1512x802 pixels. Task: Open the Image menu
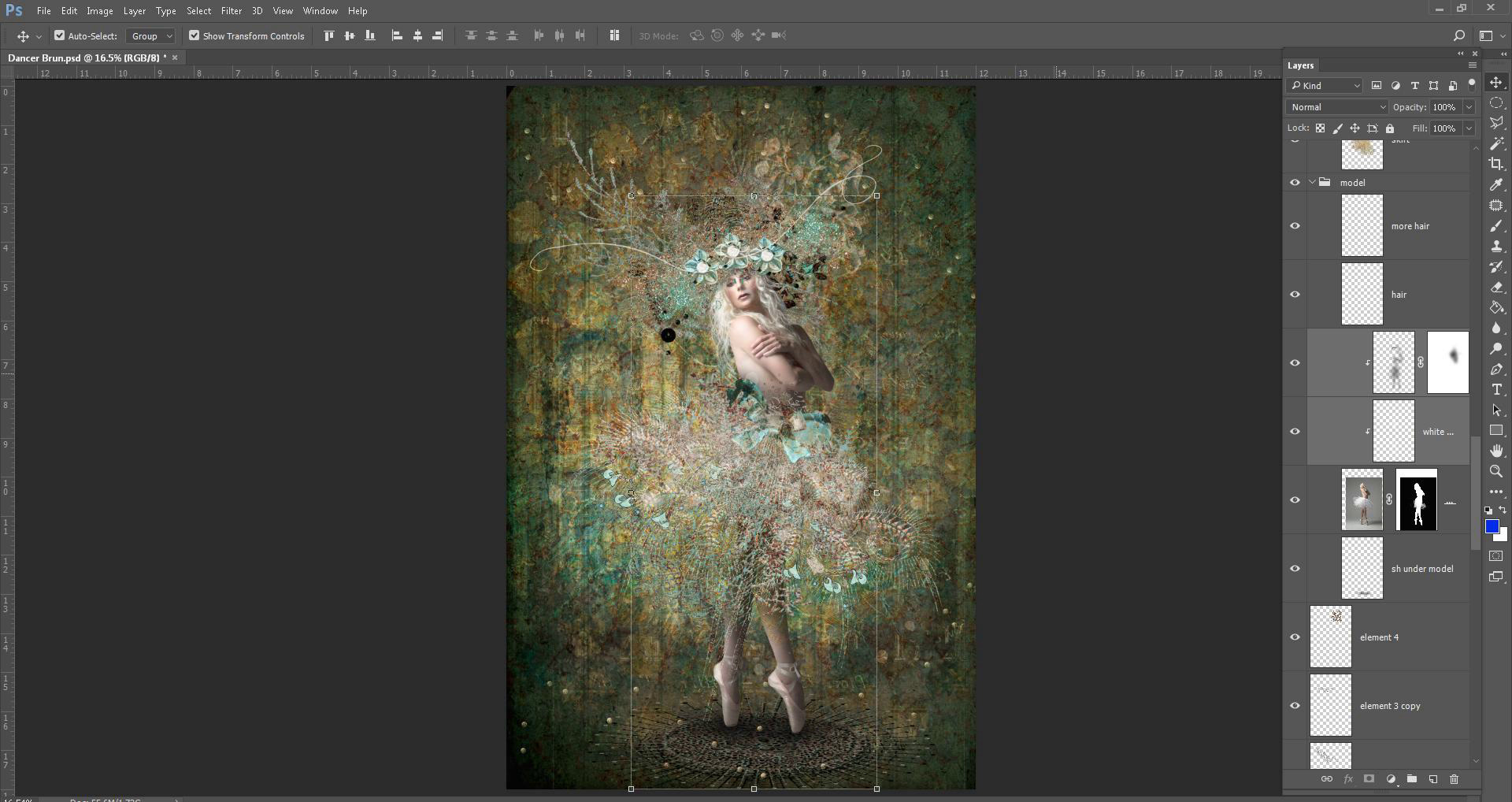coord(99,11)
